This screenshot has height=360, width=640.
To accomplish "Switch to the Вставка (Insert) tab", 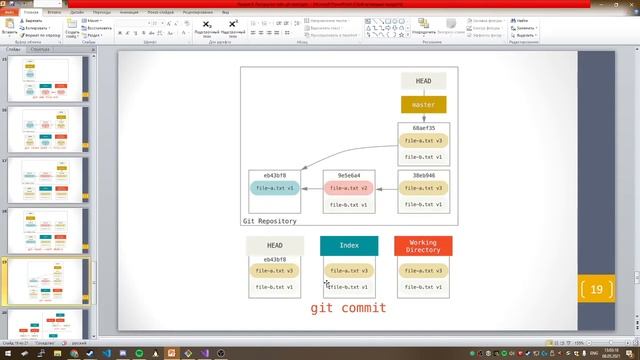I will pyautogui.click(x=54, y=12).
